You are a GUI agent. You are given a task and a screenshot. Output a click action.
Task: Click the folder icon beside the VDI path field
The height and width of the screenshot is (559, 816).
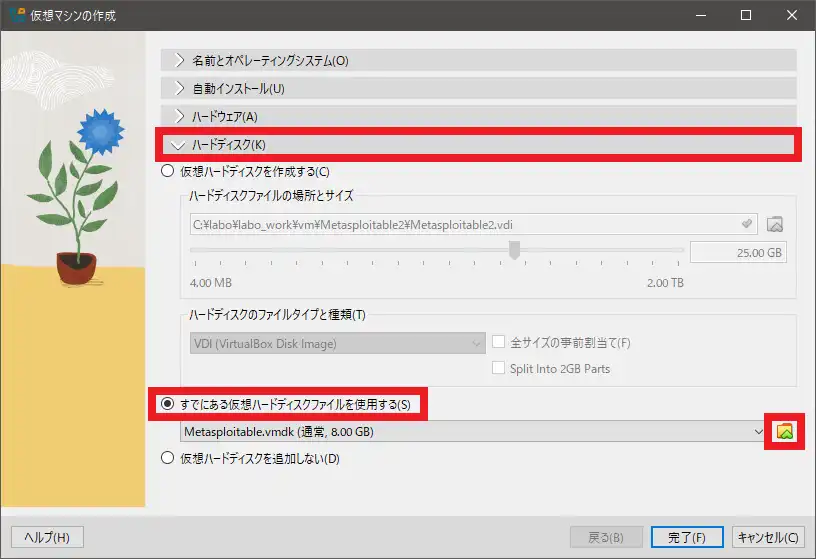(774, 223)
